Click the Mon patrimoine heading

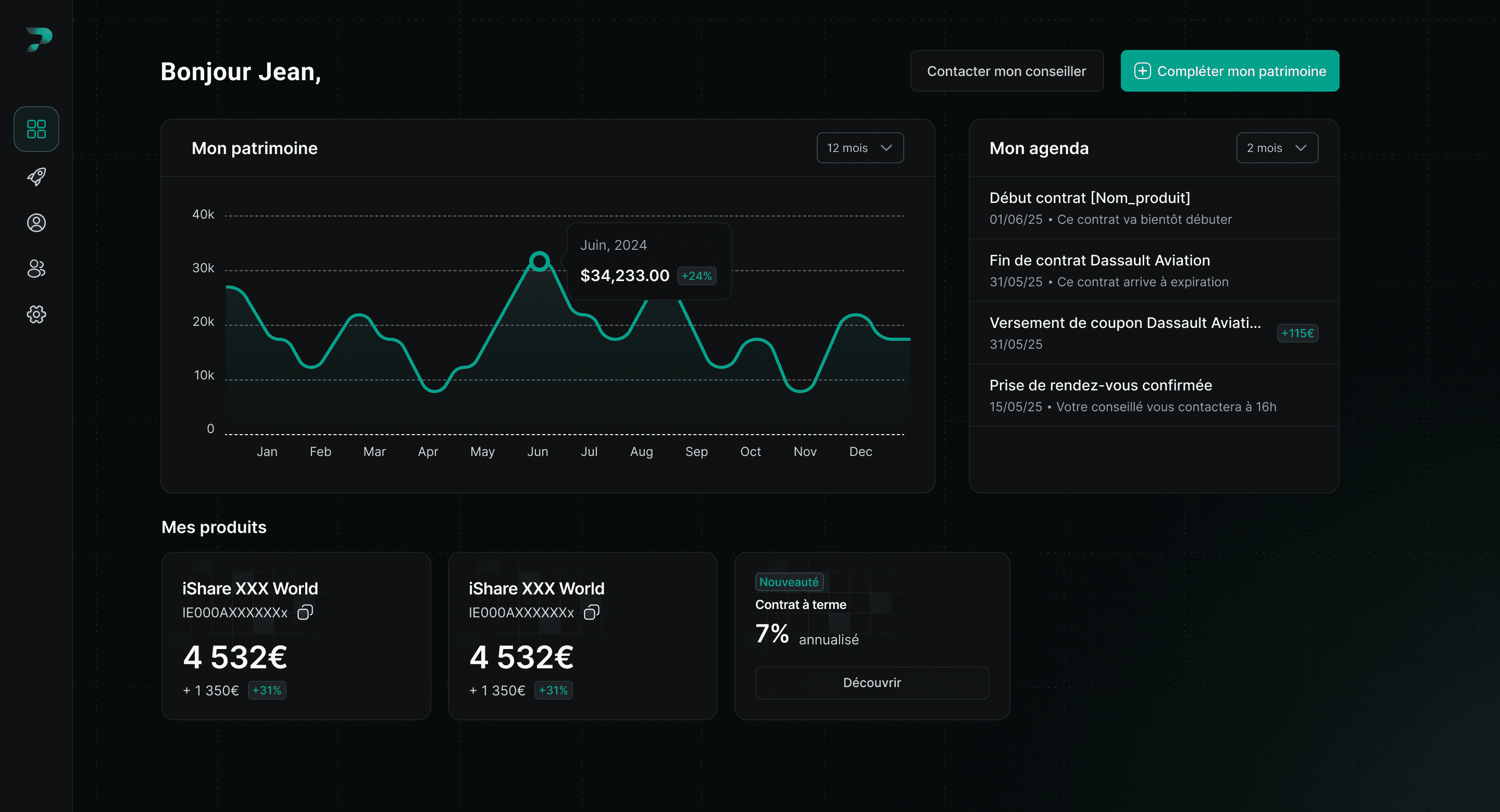point(255,148)
